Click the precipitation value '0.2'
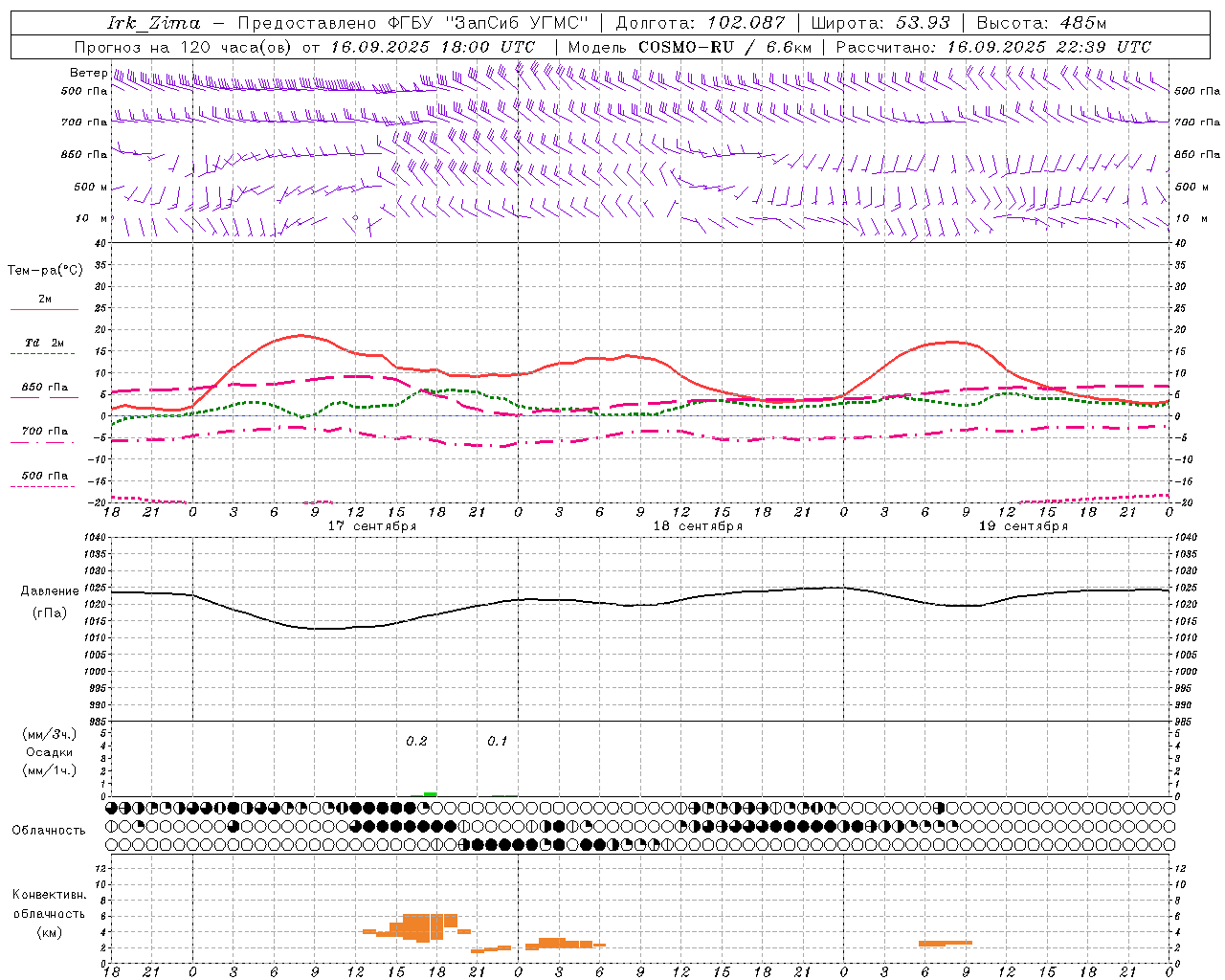This screenshot has height=980, width=1225. point(416,742)
